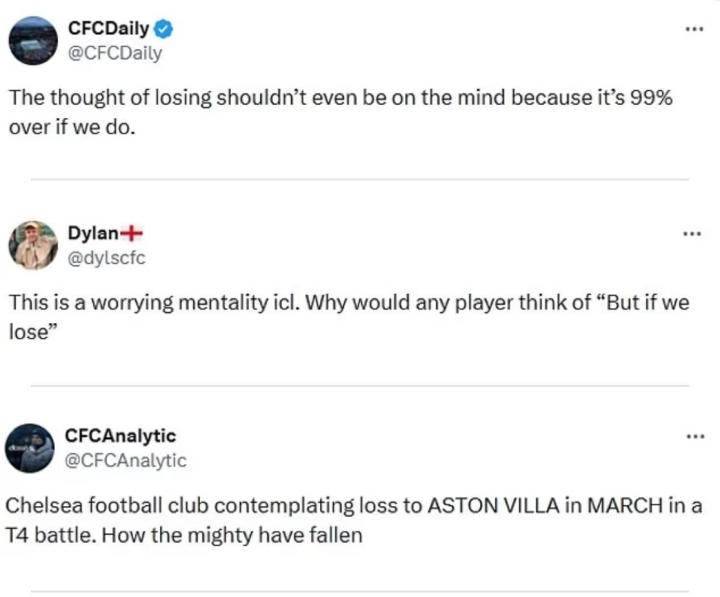Expand the three-dot menu on Dylan's tweet
Screen dimensions: 720x597
pyautogui.click(x=693, y=234)
